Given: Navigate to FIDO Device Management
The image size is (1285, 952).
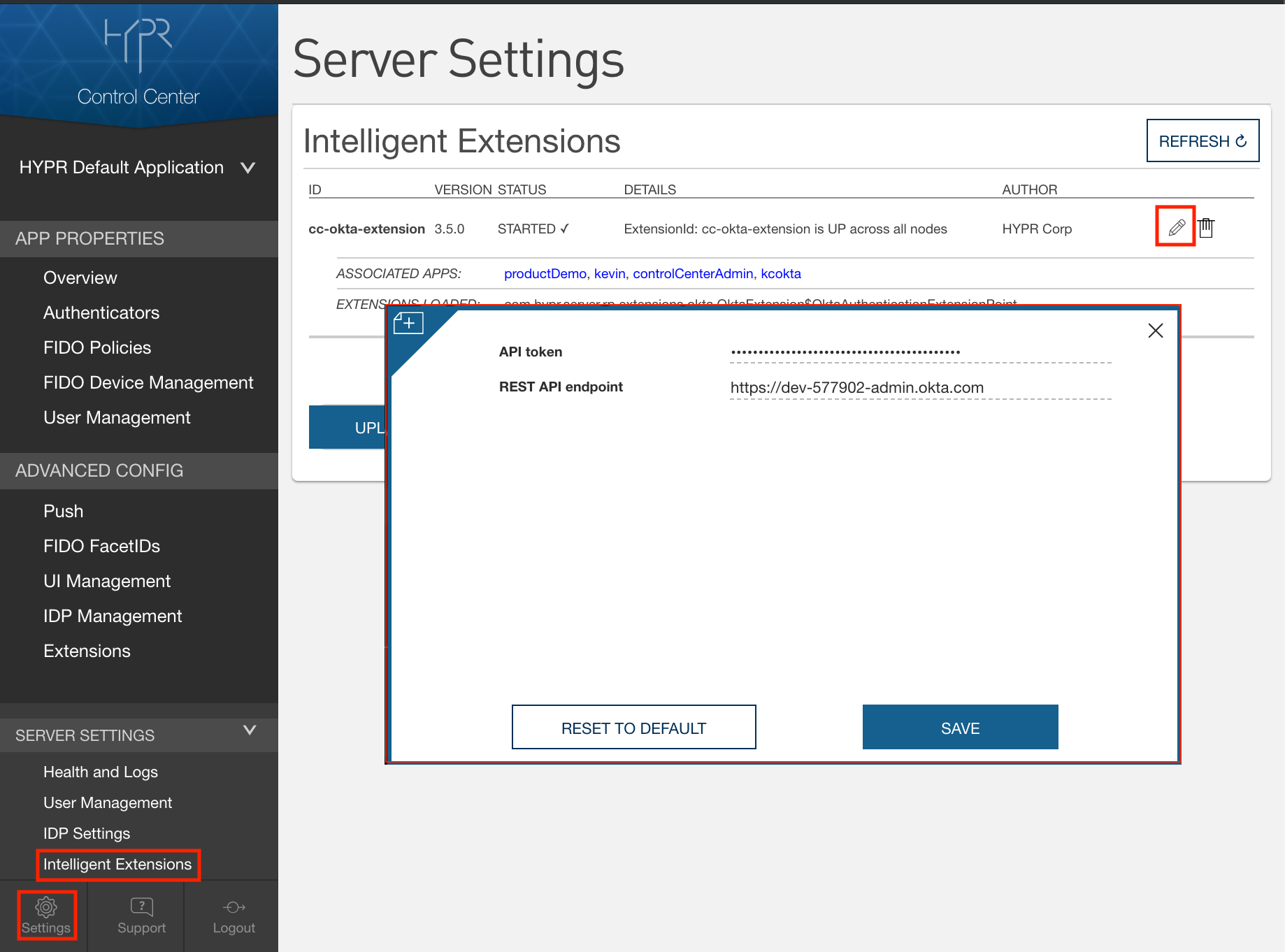Looking at the screenshot, I should coord(148,383).
